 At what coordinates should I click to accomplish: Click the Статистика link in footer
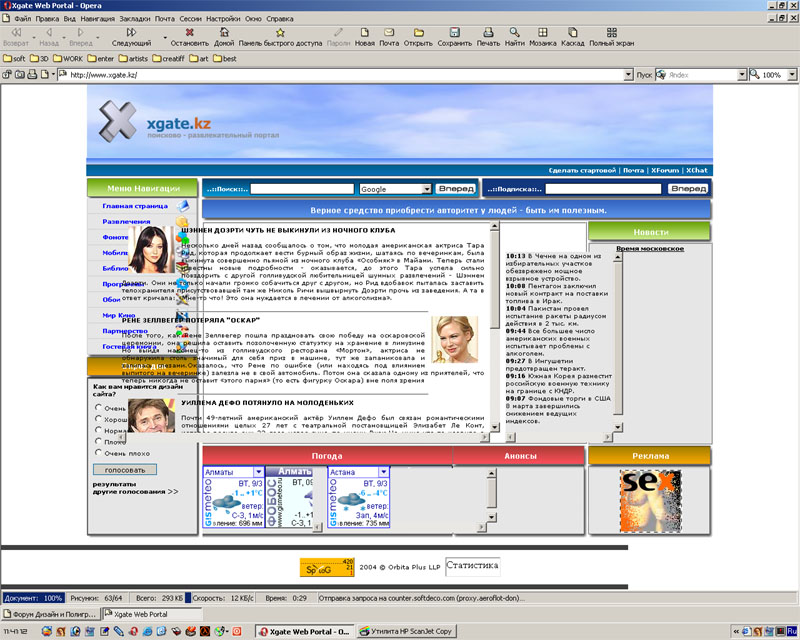pyautogui.click(x=472, y=565)
